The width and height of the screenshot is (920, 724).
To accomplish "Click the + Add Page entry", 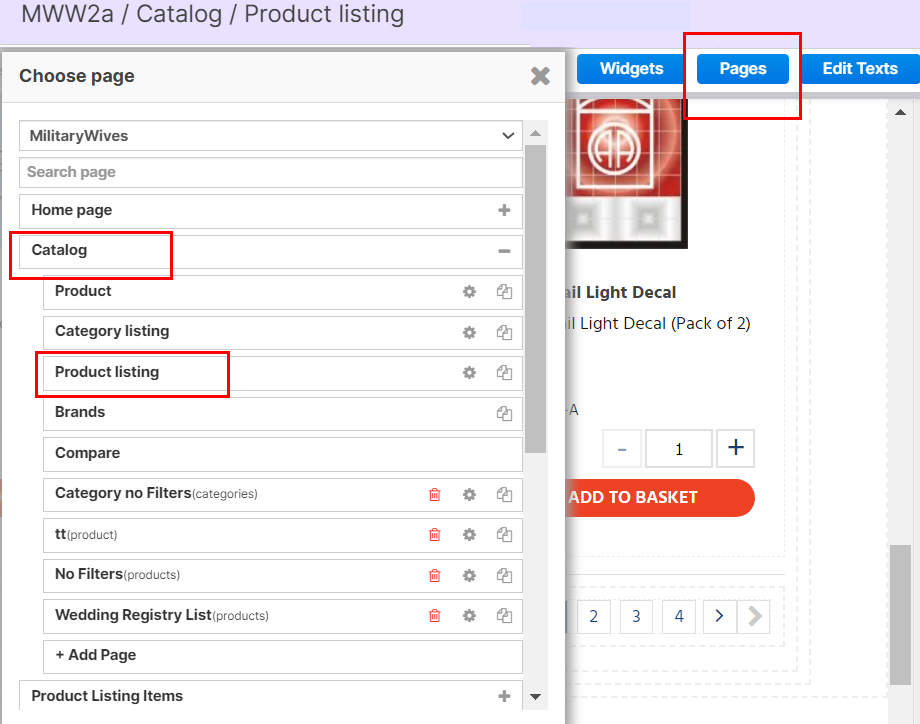I will click(282, 655).
